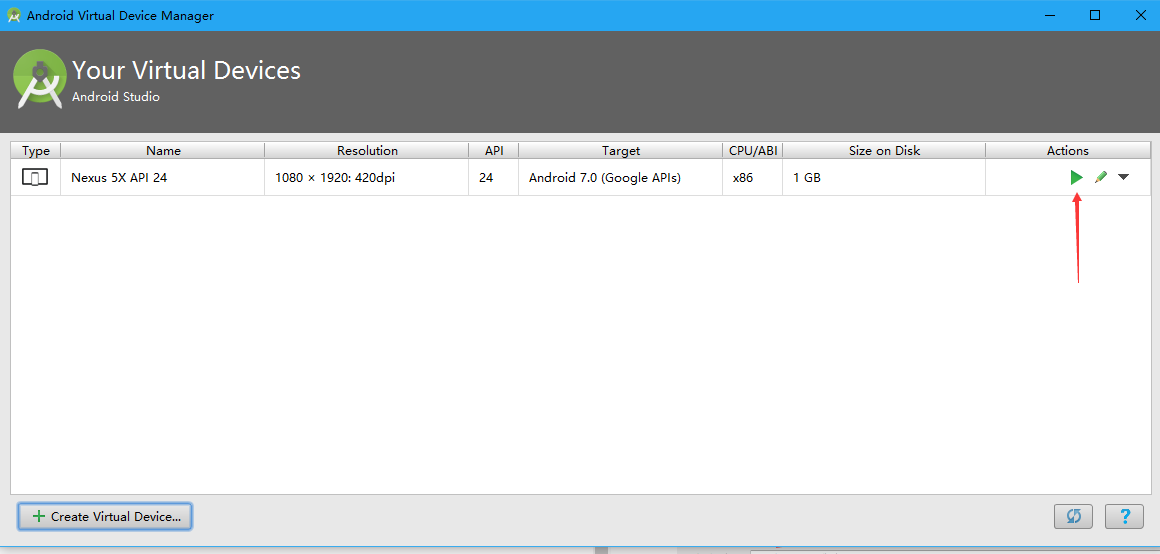Sort by API column header
Viewport: 1160px width, 554px height.
[x=493, y=150]
